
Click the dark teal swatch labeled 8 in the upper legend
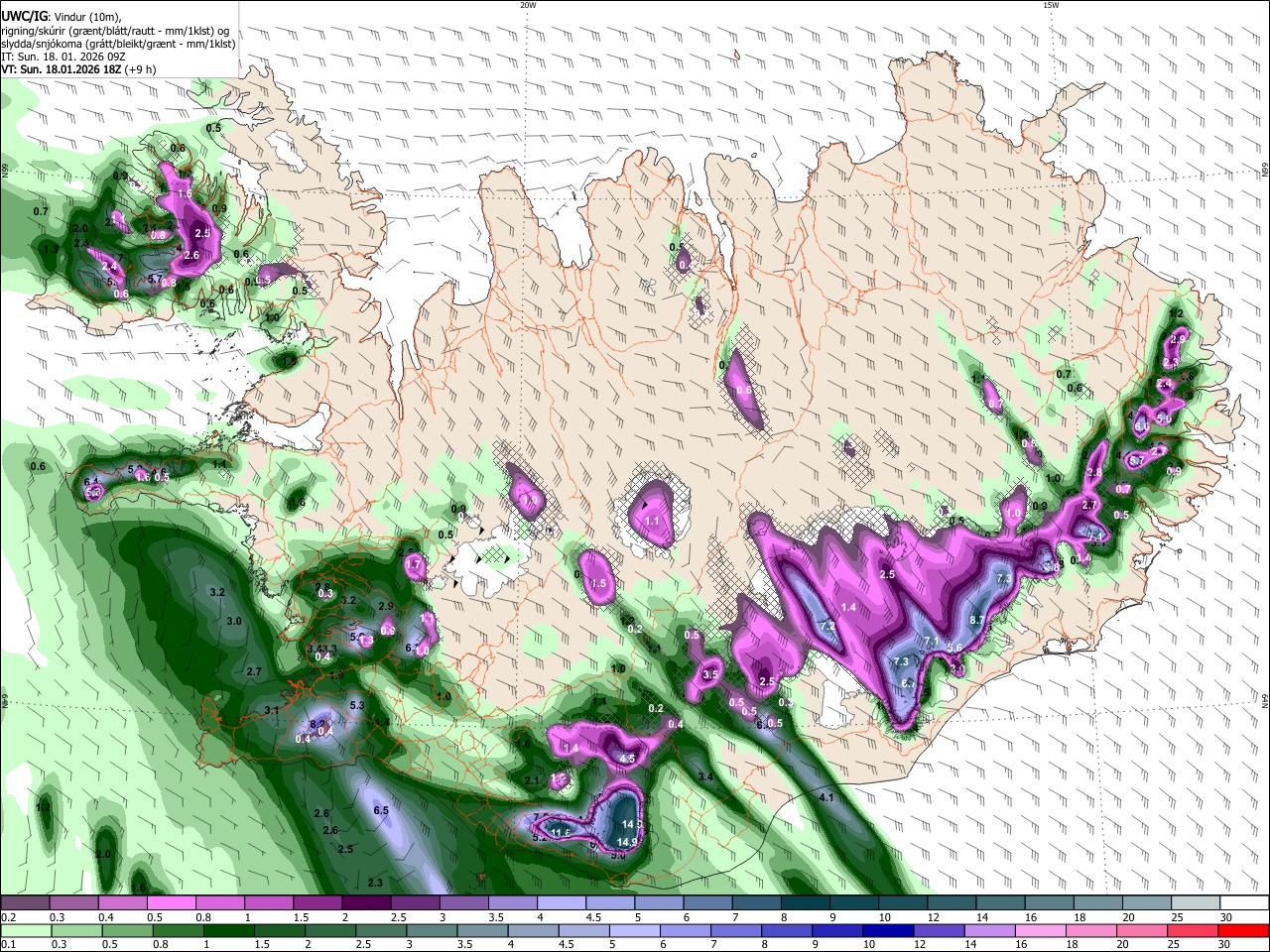point(805,903)
